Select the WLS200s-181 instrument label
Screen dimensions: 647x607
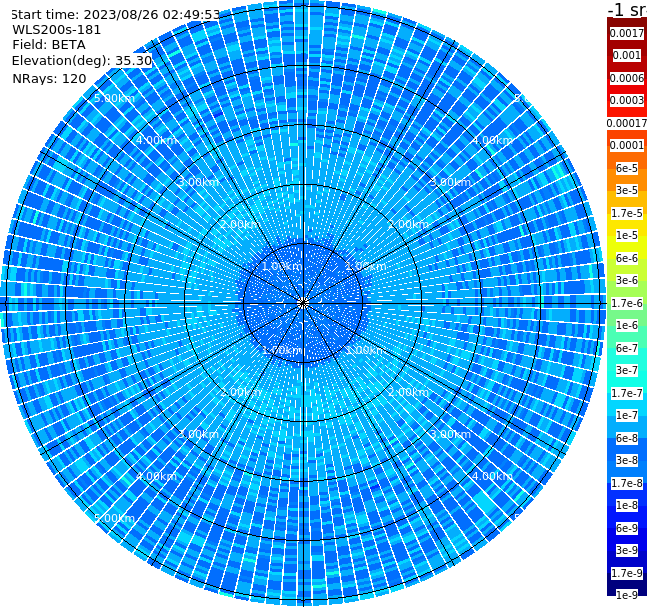[x=57, y=30]
